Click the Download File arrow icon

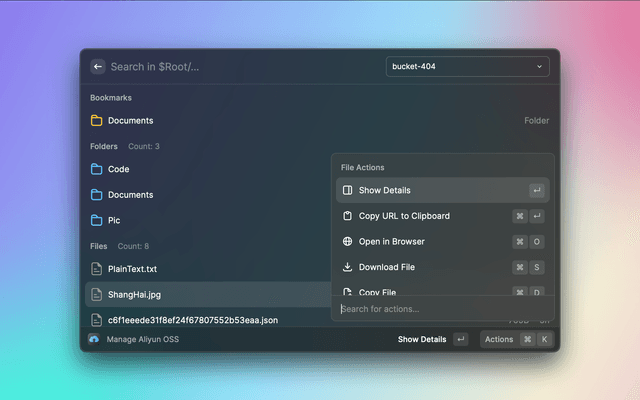(x=347, y=267)
